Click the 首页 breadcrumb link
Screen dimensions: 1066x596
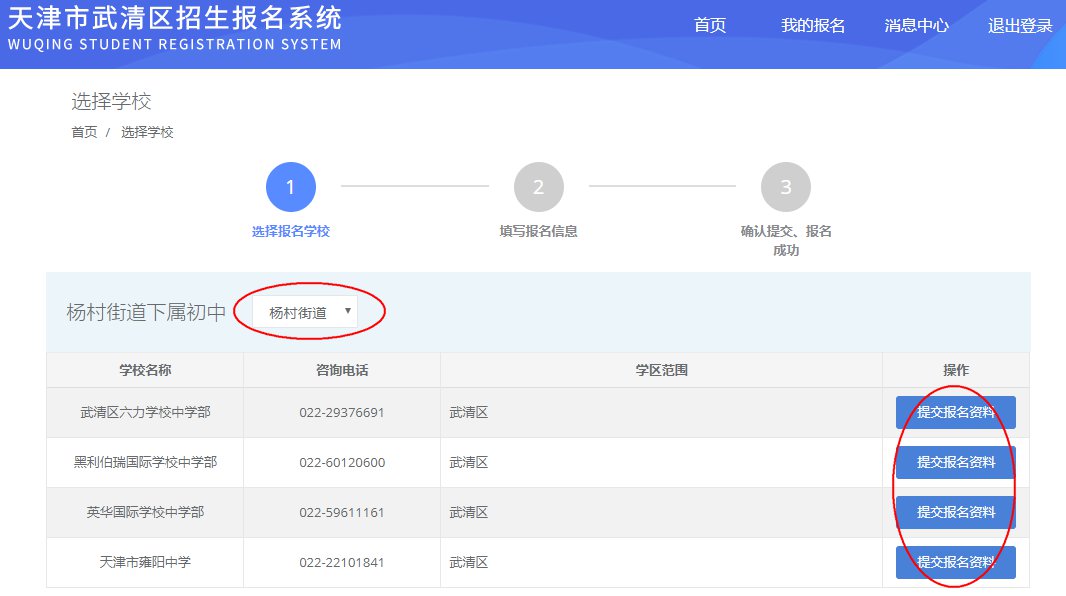point(84,132)
